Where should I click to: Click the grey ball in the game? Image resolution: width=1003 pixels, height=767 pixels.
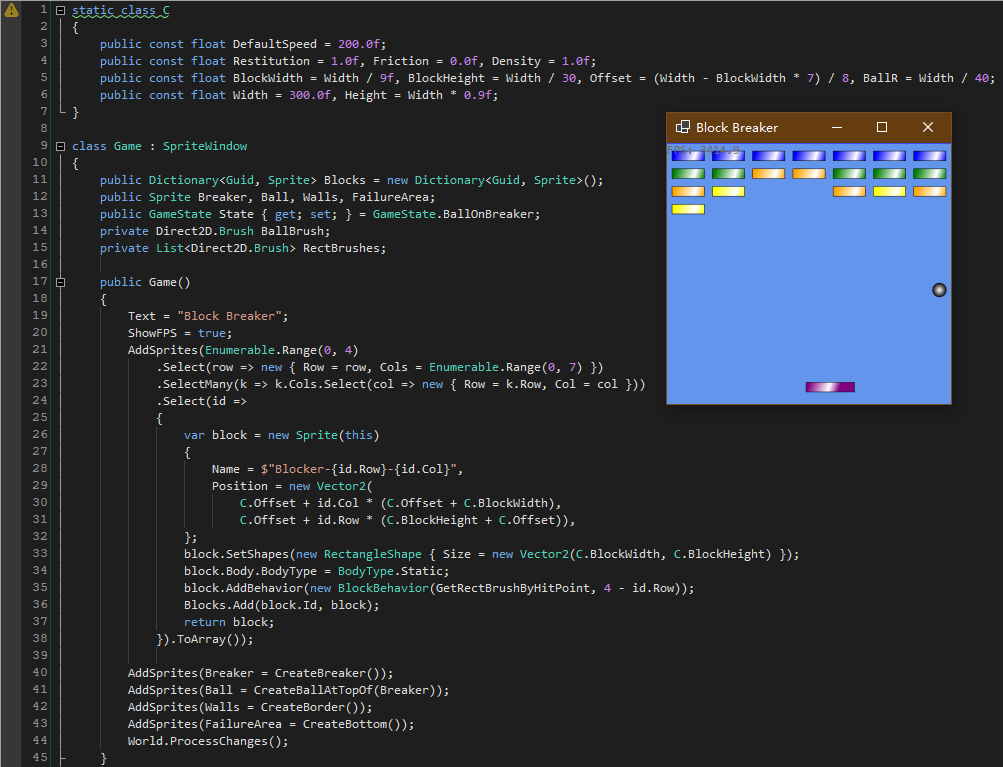pos(939,290)
